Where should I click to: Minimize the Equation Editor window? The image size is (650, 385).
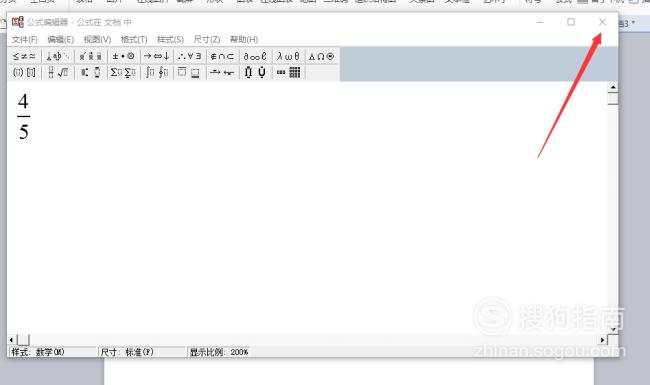pos(540,22)
